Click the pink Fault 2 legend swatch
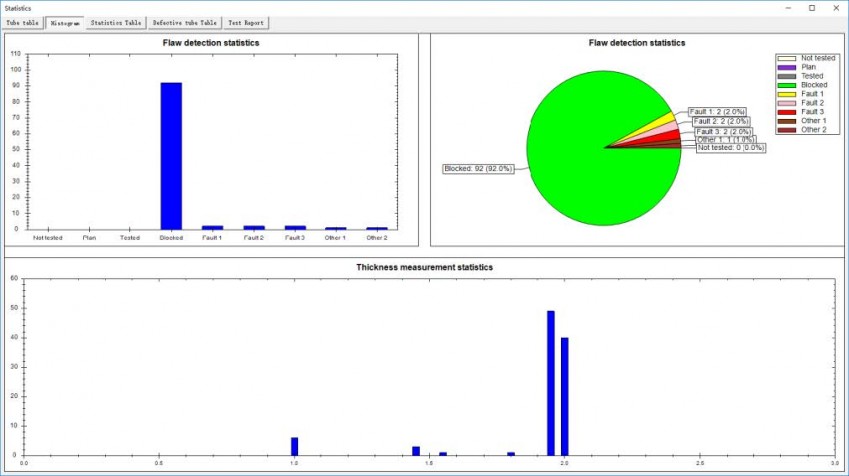 (x=788, y=103)
